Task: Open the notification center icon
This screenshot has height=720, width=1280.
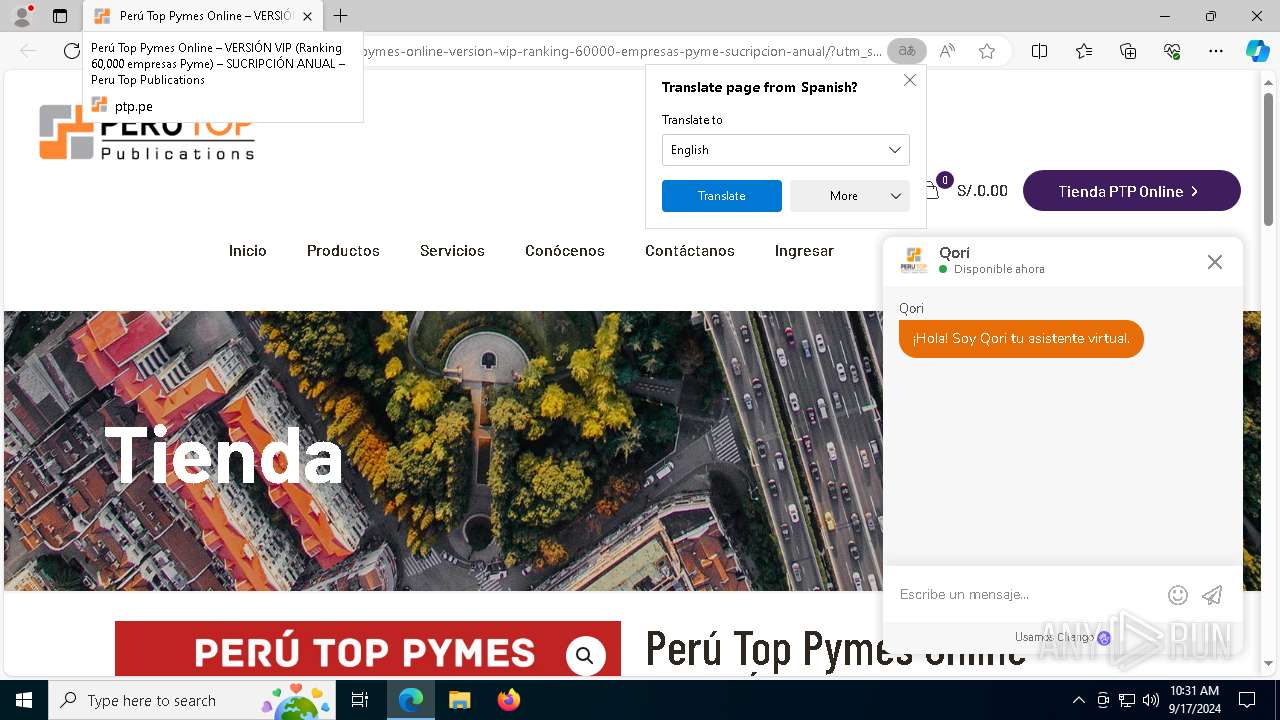Action: [x=1247, y=700]
